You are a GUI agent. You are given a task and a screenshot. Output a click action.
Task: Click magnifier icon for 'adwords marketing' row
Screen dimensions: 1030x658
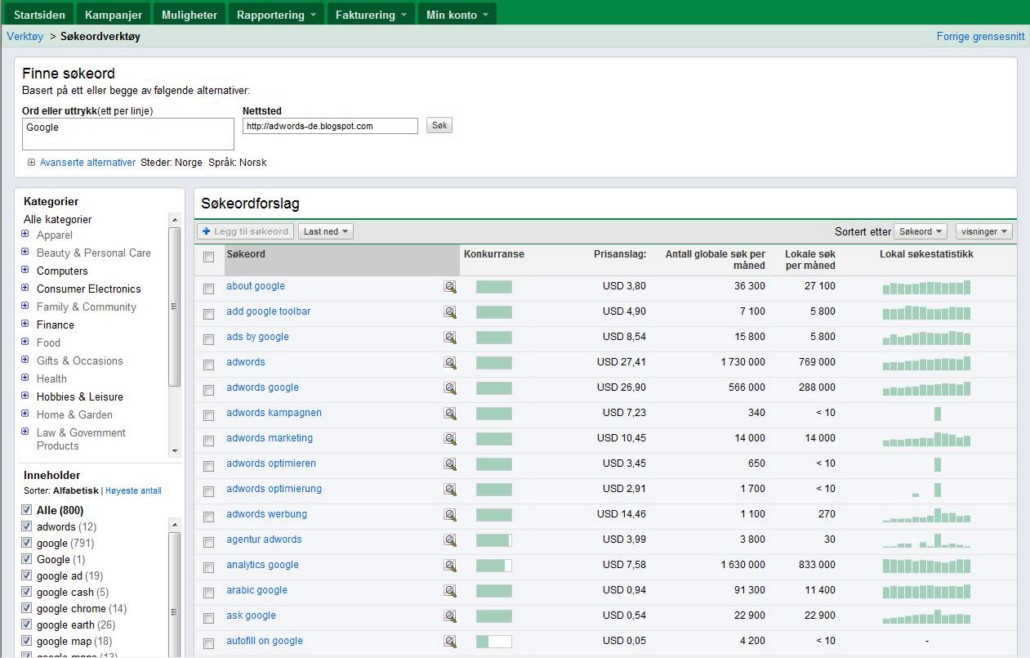450,439
